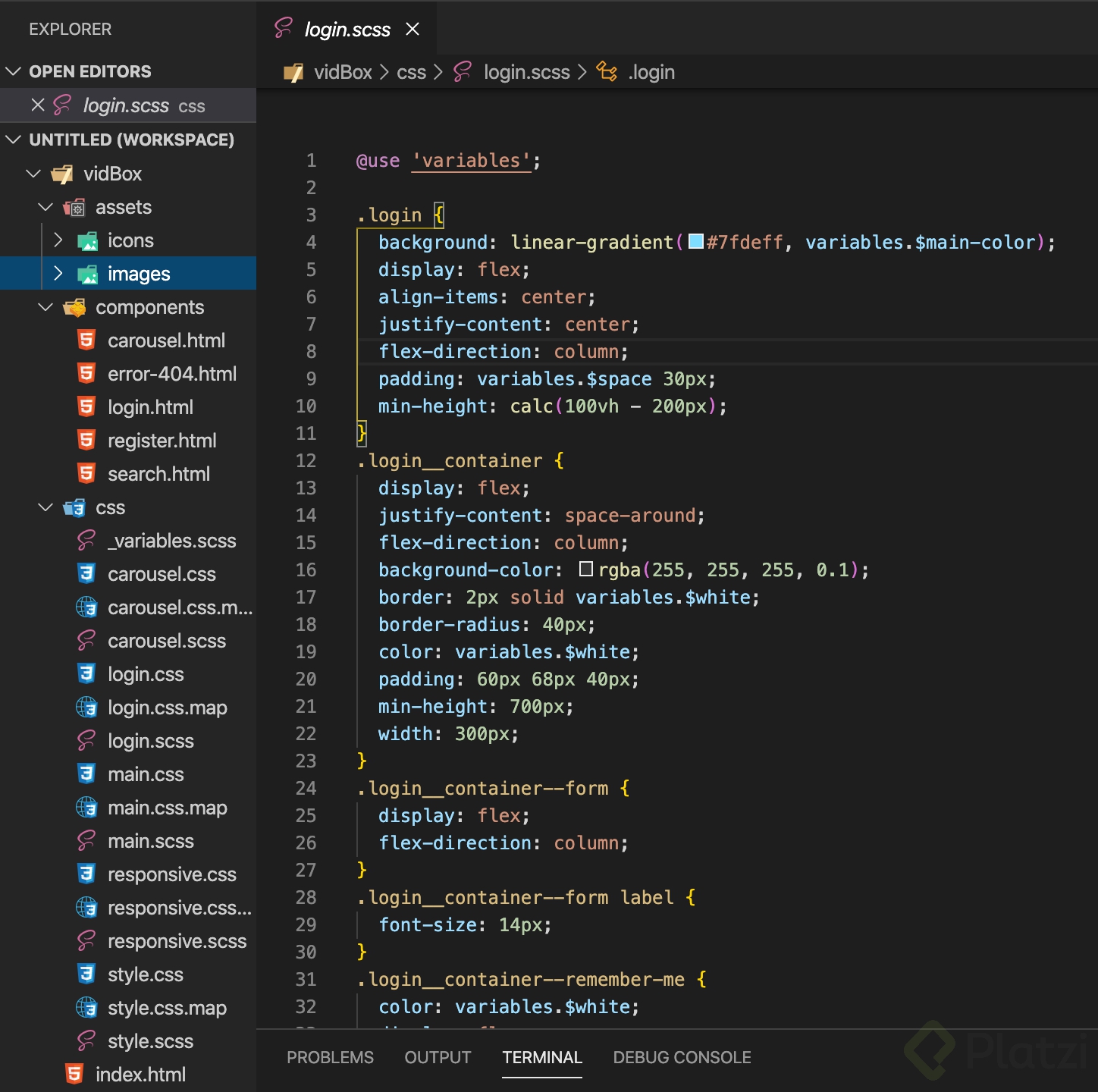The height and width of the screenshot is (1092, 1098).
Task: Click Sass icon next to login.scss in Open Editors
Action: 62,105
